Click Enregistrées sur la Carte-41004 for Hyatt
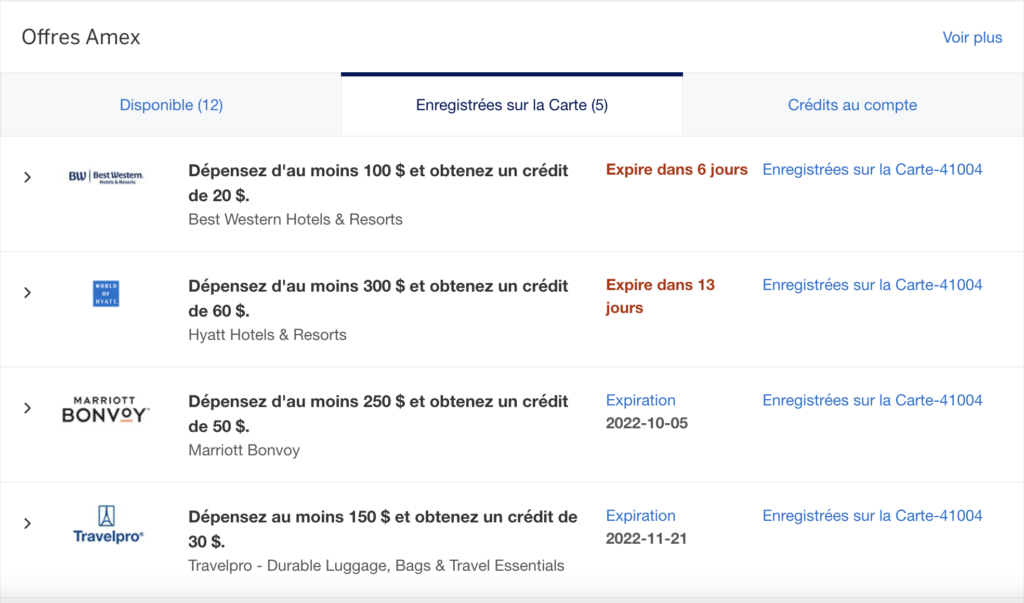This screenshot has width=1024, height=603. click(x=872, y=285)
